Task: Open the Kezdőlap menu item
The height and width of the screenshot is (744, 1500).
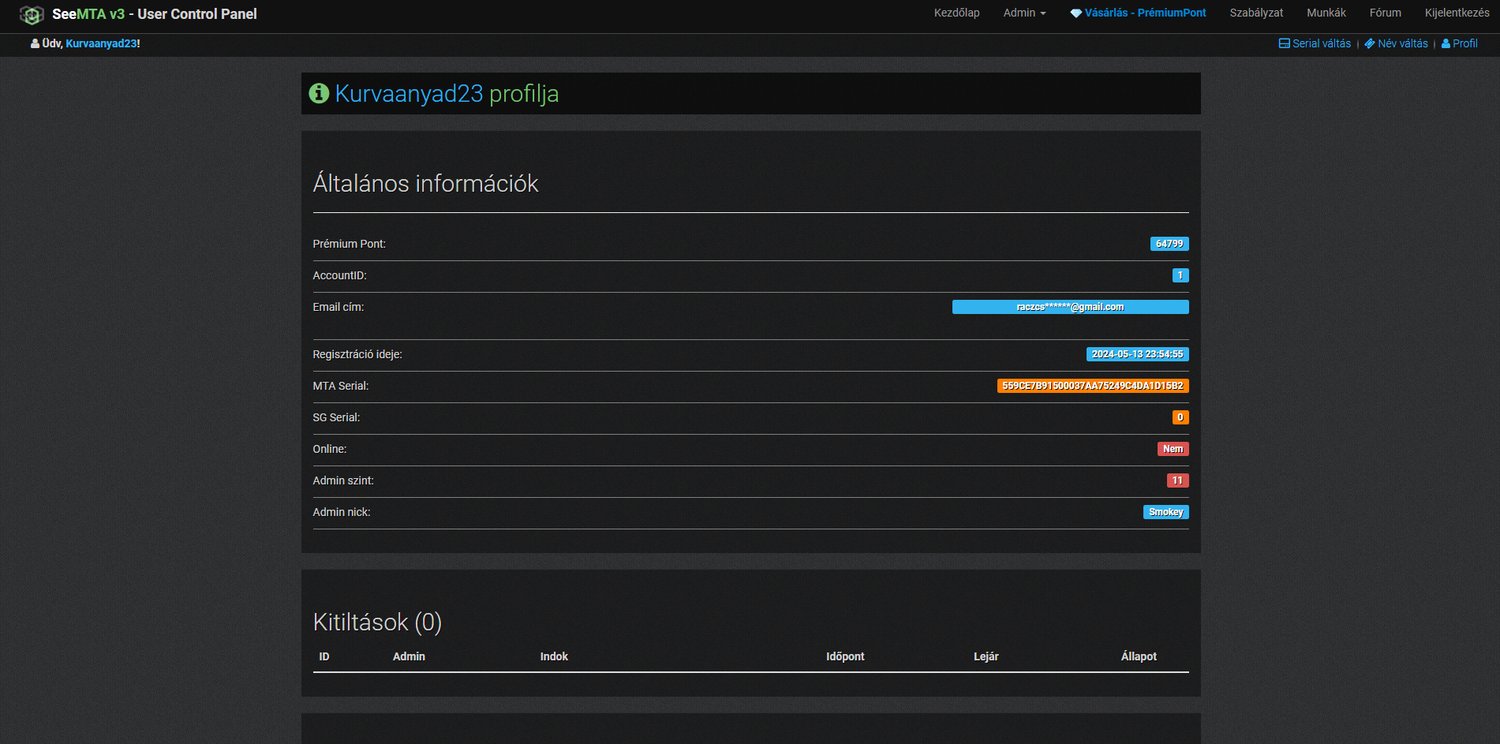Action: (956, 13)
